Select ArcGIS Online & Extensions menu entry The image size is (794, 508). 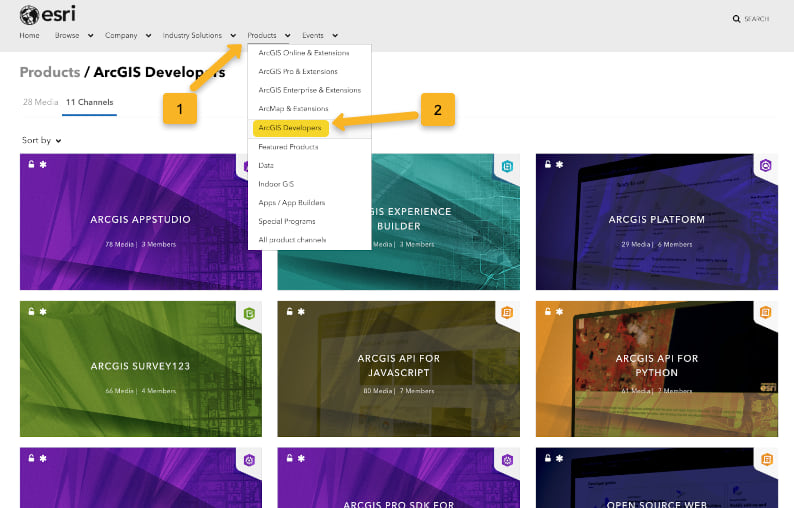[x=309, y=53]
